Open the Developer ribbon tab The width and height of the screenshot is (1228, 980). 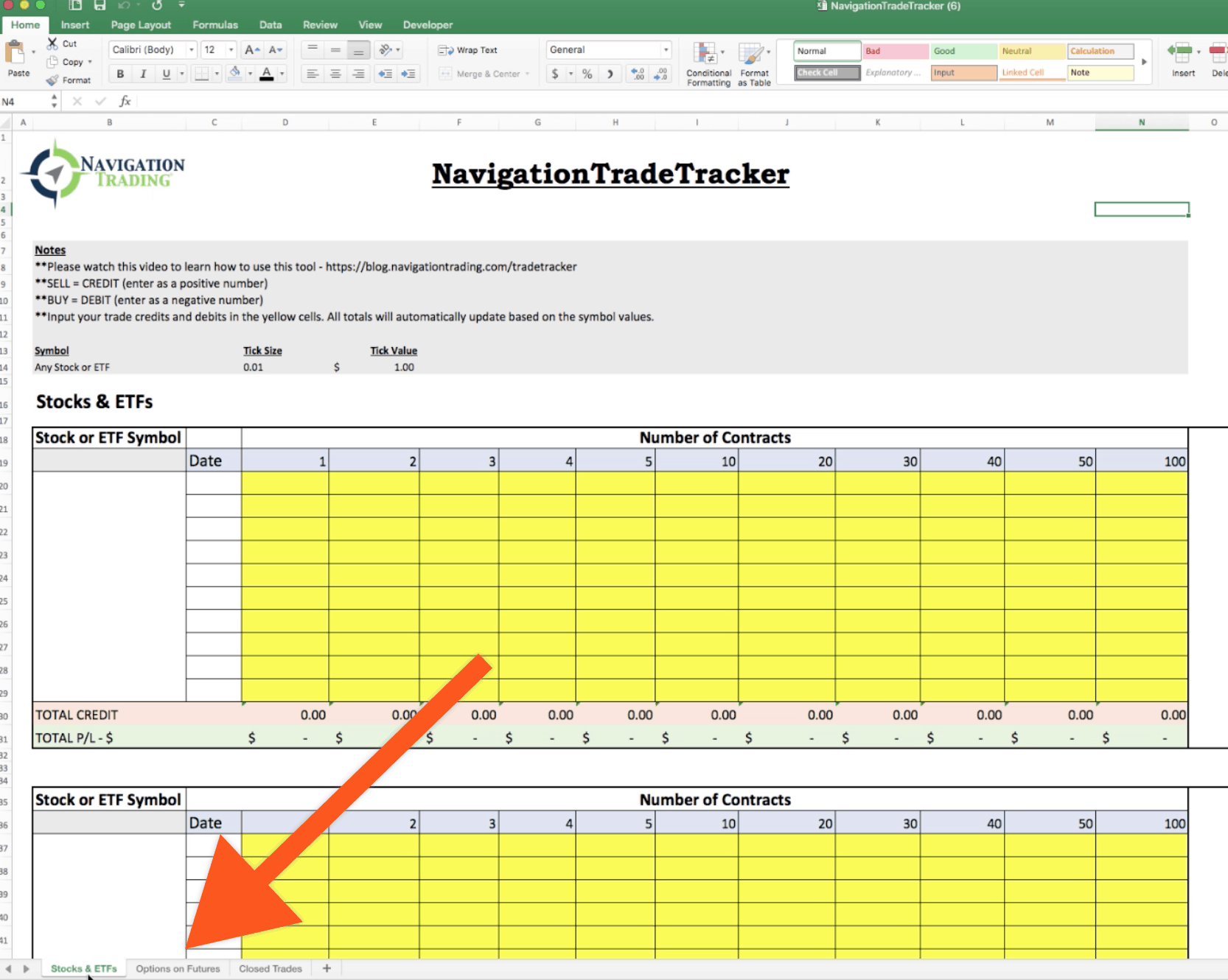[428, 25]
